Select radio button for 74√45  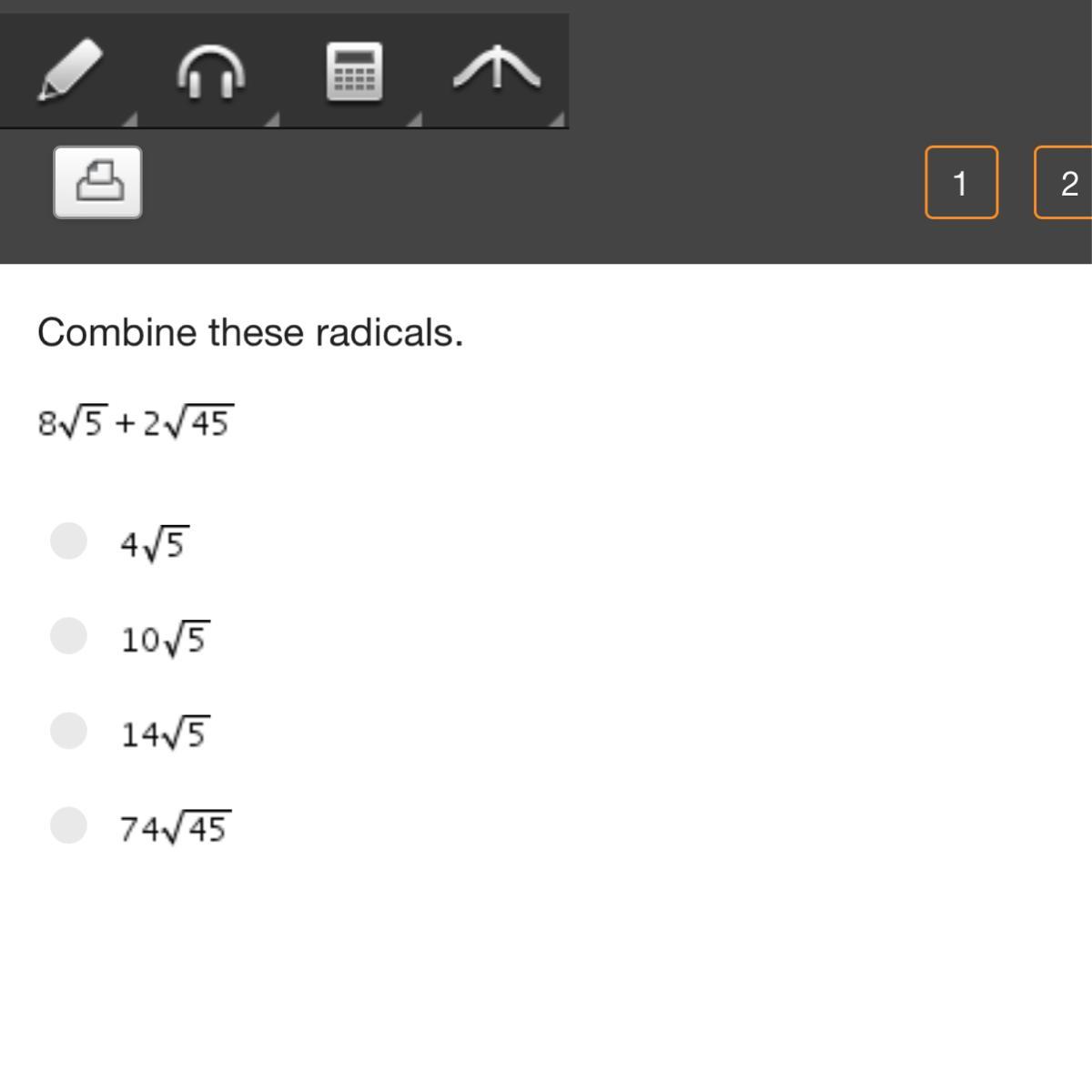68,824
